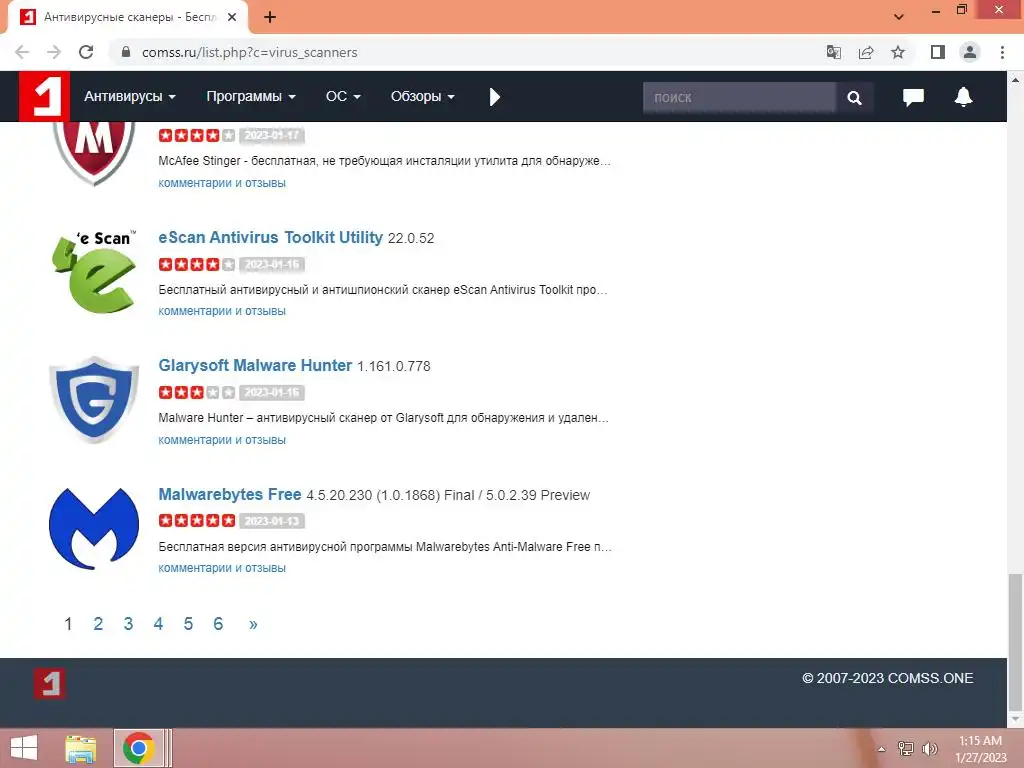Click the Malwarebytes blue M logo
The height and width of the screenshot is (768, 1024).
click(x=94, y=528)
